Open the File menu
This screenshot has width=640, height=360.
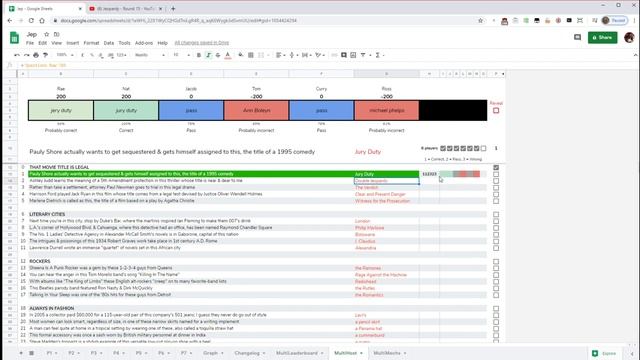pos(30,43)
